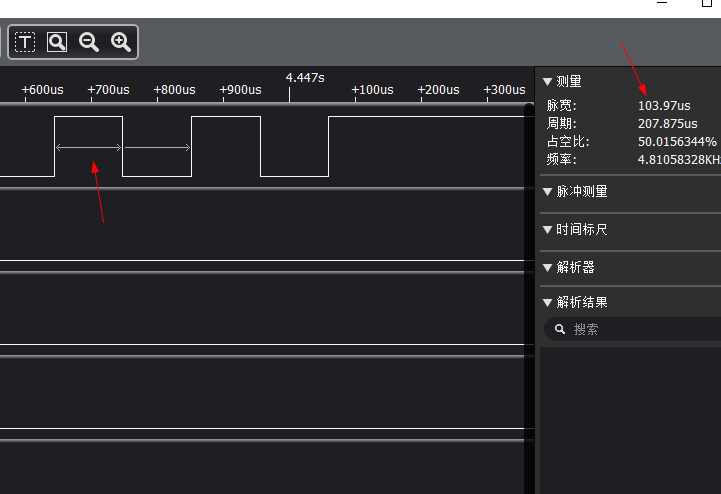Image resolution: width=721 pixels, height=494 pixels.
Task: Click the +100us ruler tick label
Action: [x=372, y=90]
